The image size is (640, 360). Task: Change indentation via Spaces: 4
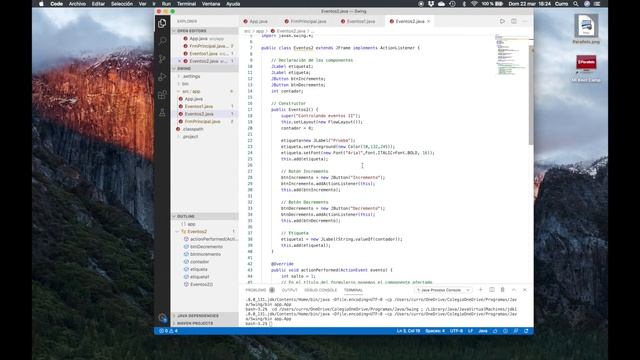[x=435, y=331]
